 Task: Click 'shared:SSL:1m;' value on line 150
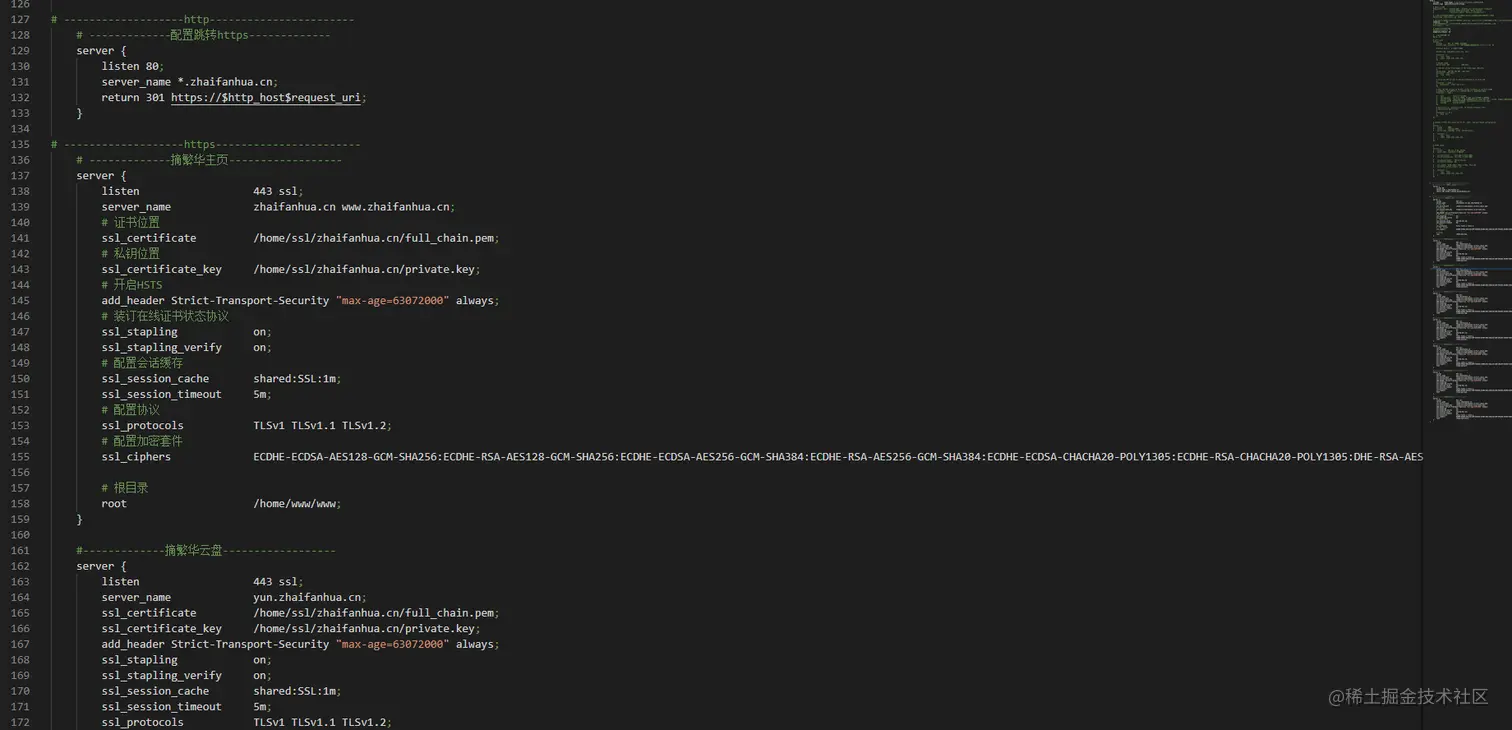(297, 379)
